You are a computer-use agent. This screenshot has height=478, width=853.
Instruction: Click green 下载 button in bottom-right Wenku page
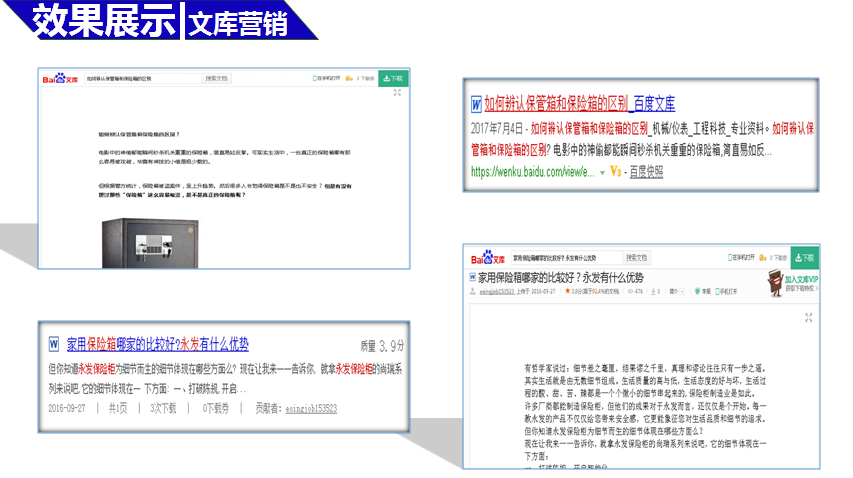(805, 258)
